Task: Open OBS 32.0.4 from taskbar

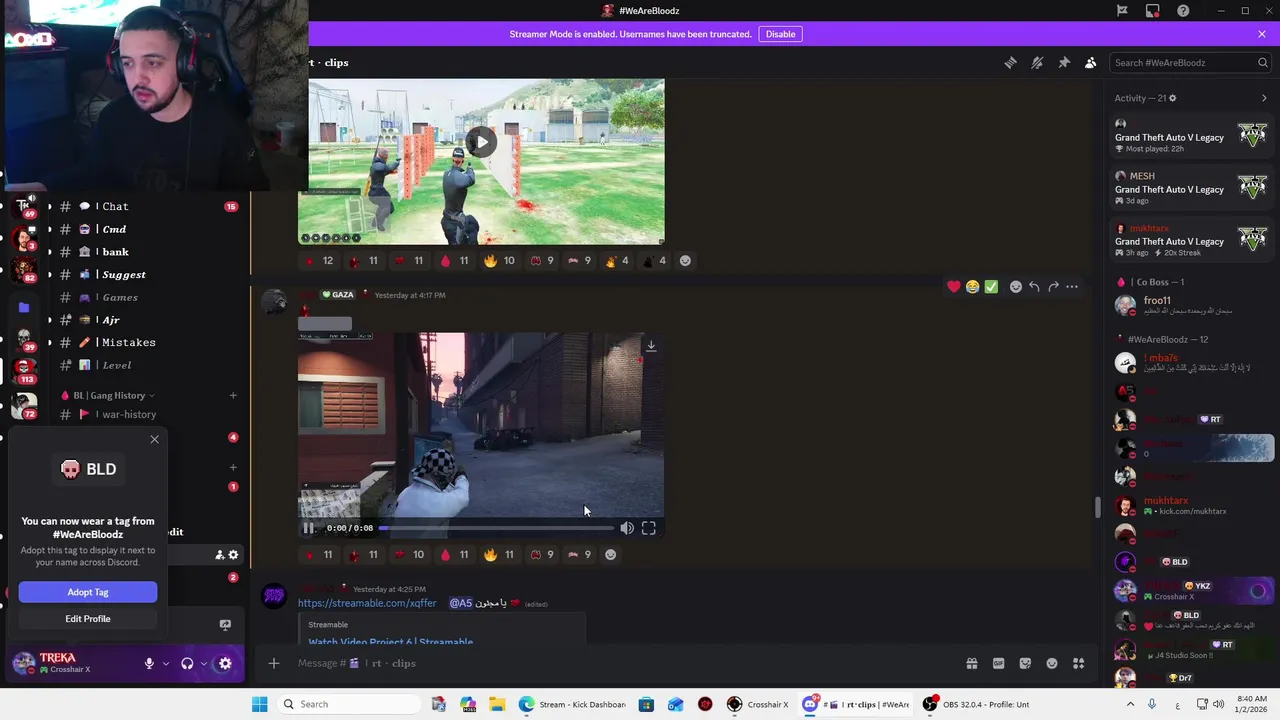Action: click(x=976, y=704)
